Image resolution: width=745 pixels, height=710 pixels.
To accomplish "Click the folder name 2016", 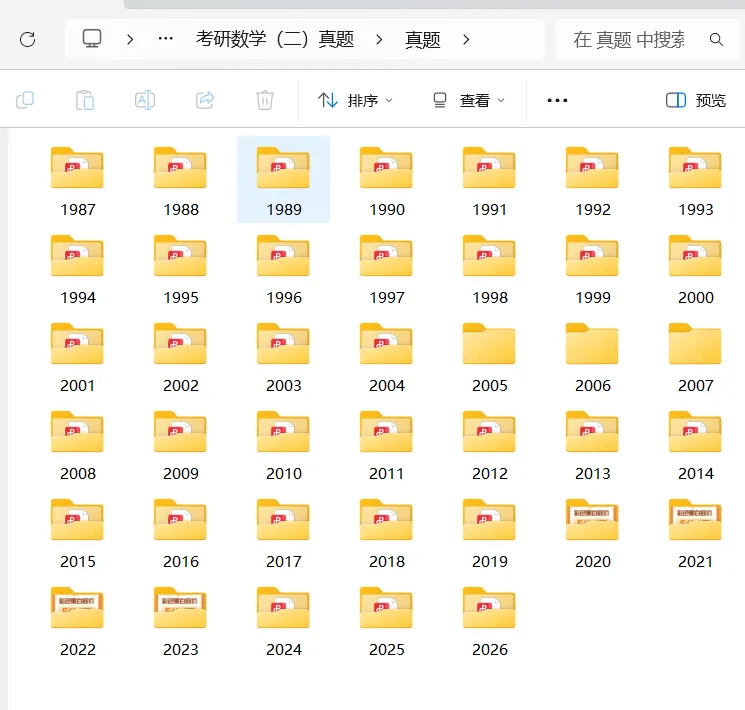I will [181, 561].
